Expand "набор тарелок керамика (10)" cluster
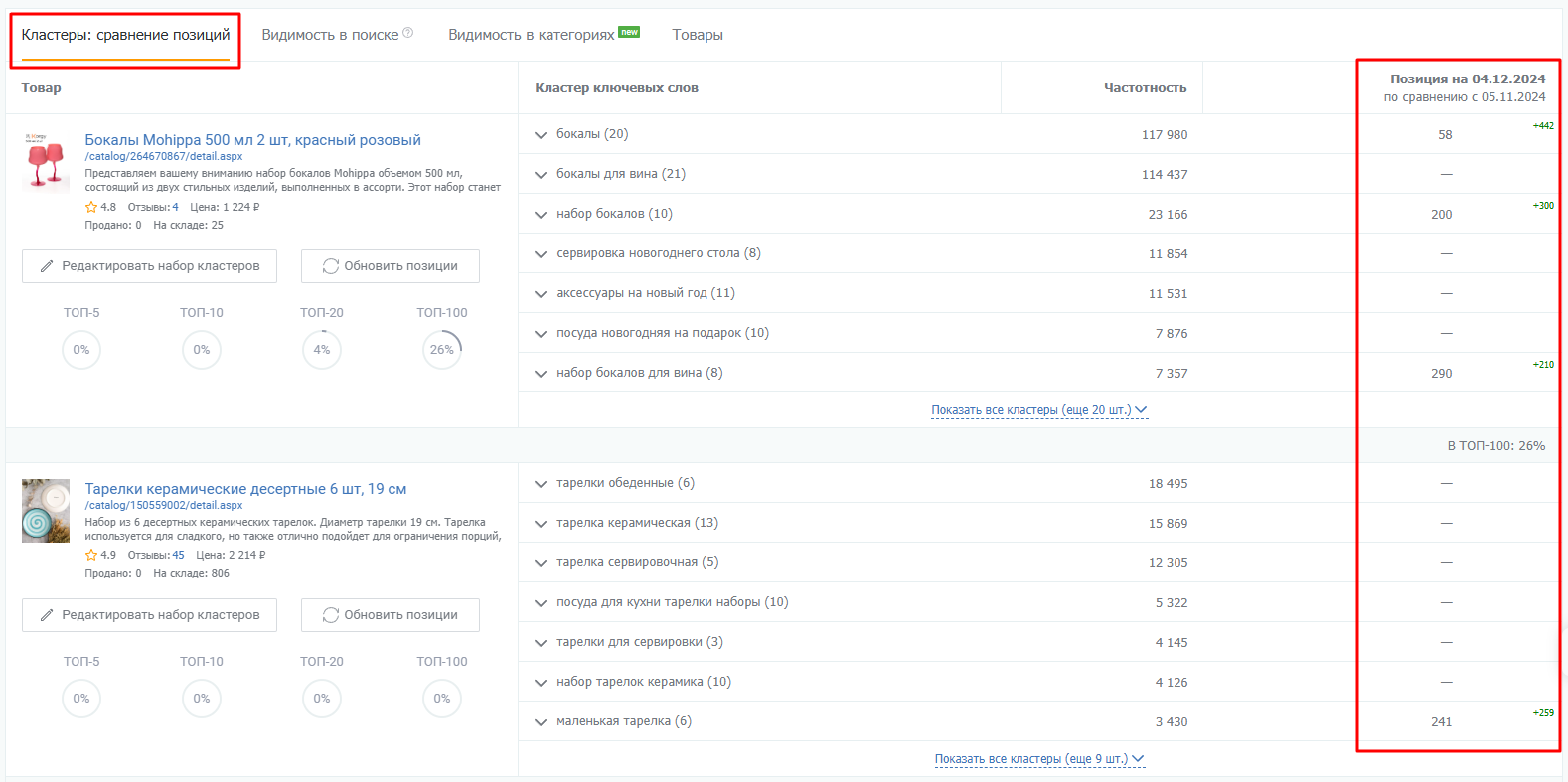 tap(541, 683)
